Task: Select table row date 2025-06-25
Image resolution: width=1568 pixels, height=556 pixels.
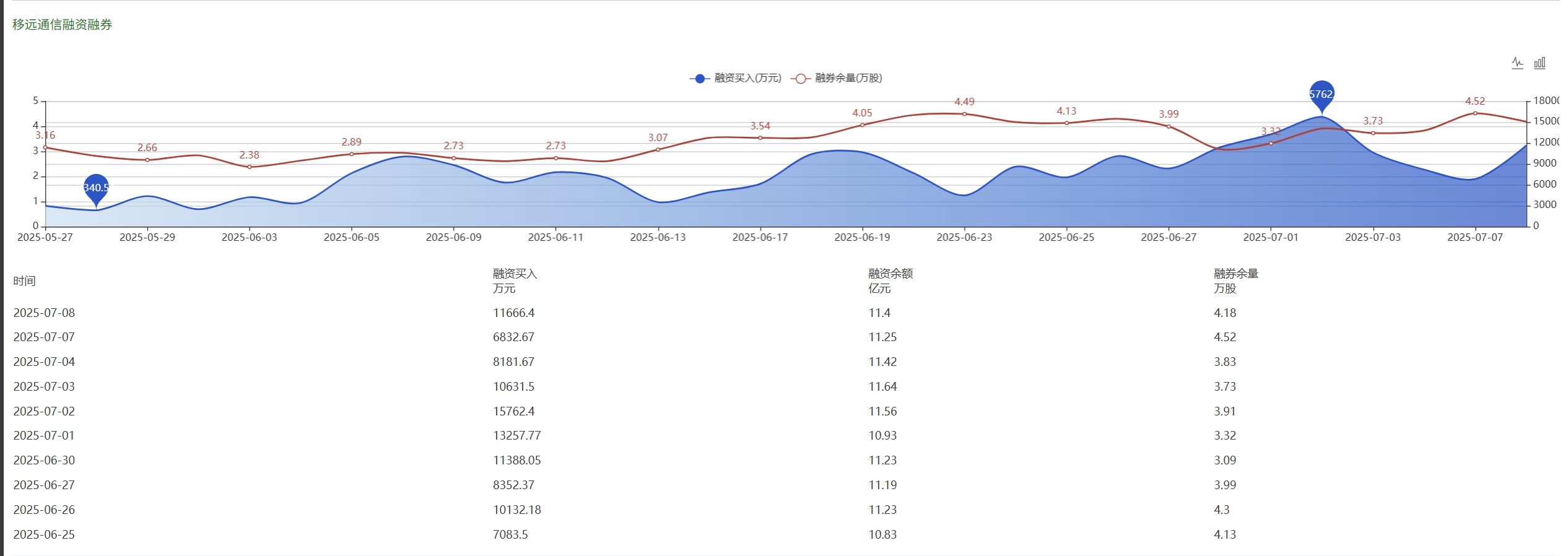Action: [44, 535]
